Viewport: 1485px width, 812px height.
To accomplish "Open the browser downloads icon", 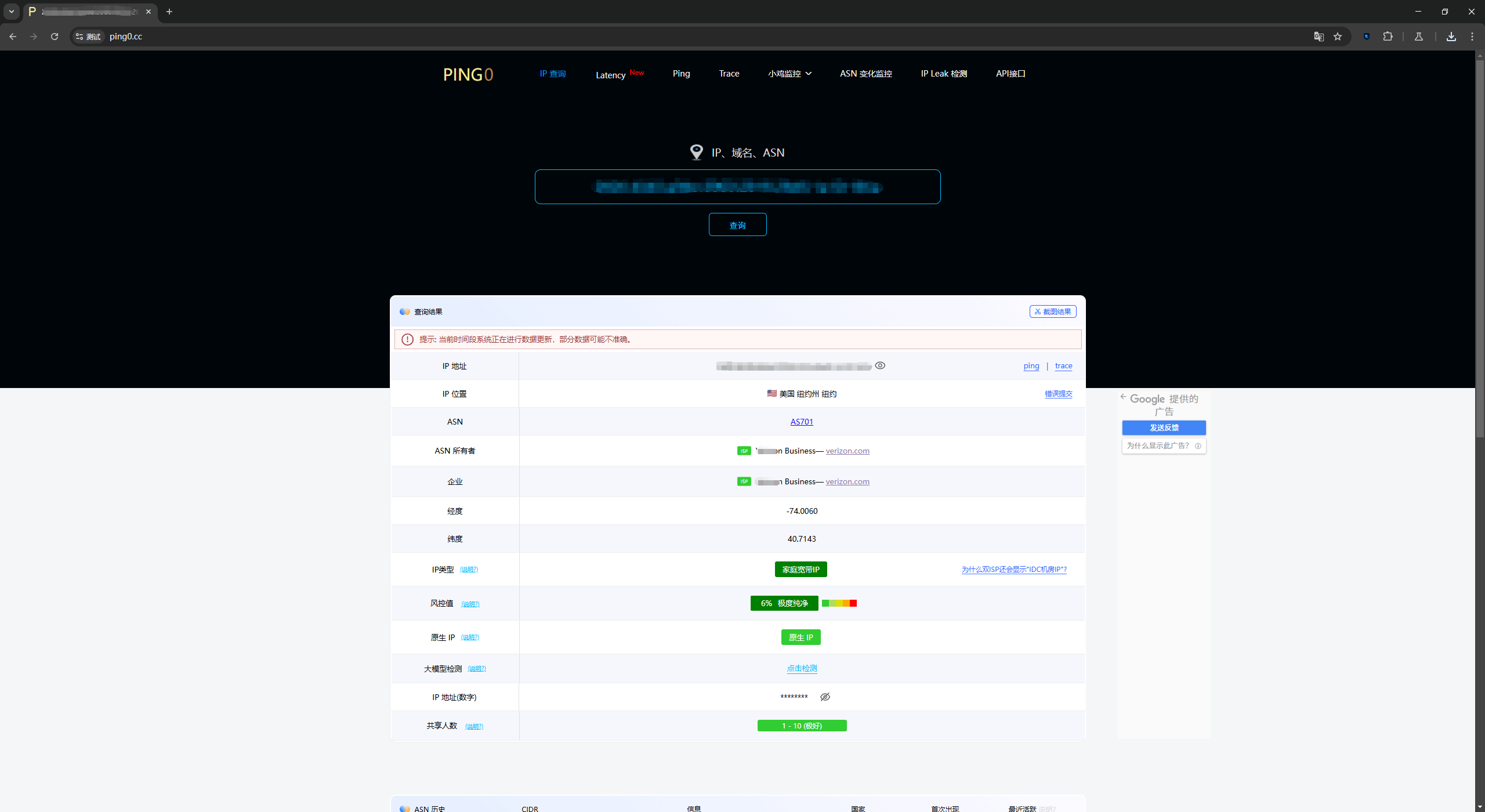I will (1451, 37).
